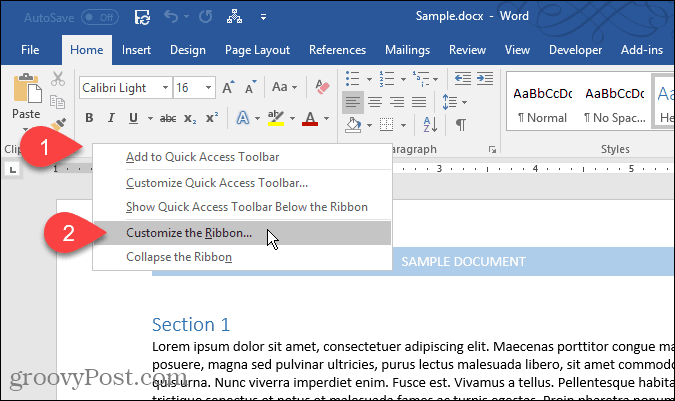This screenshot has height=401, width=675.
Task: Click the Text Effects glowing A icon
Action: [x=243, y=118]
